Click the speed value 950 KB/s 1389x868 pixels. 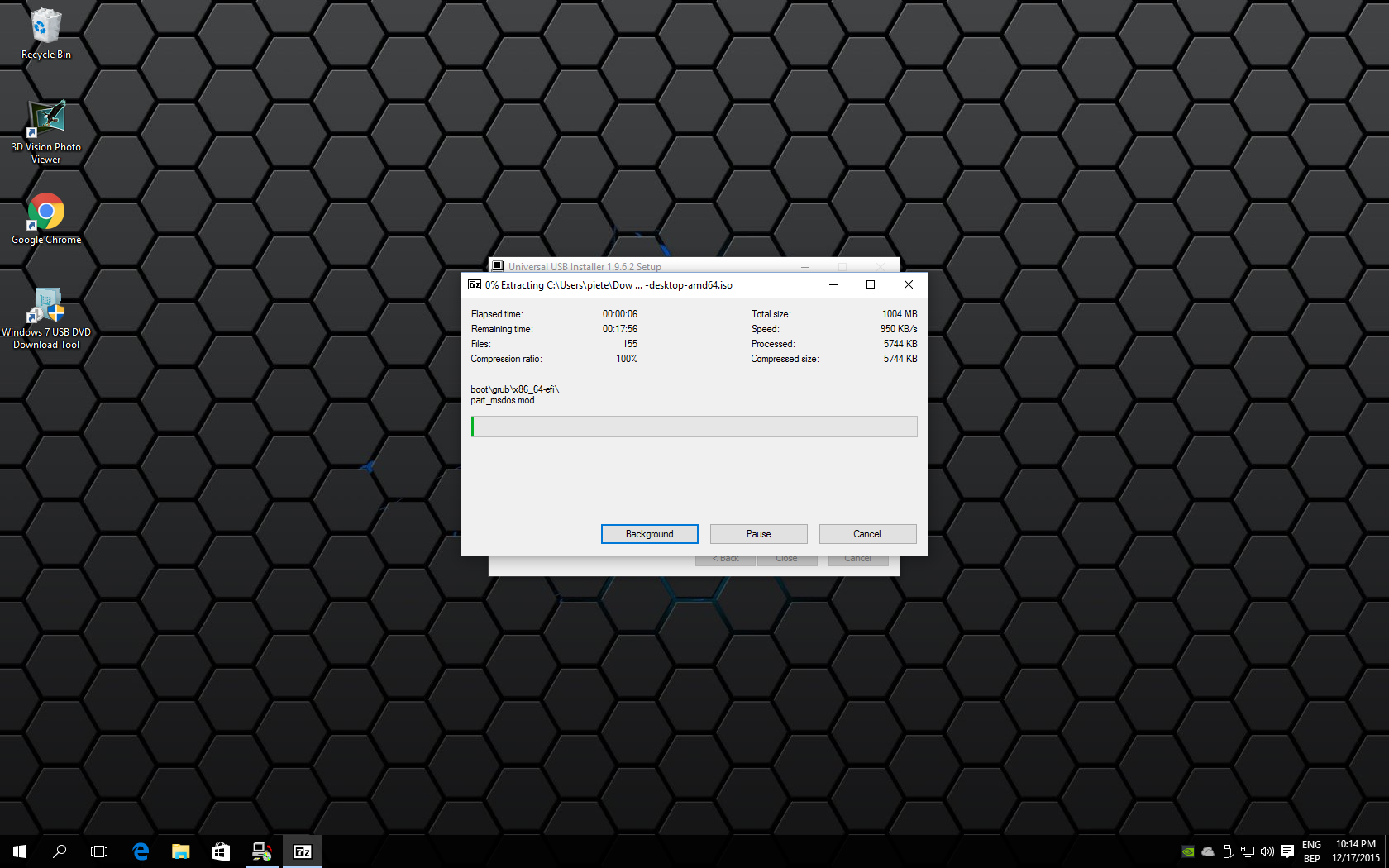899,329
